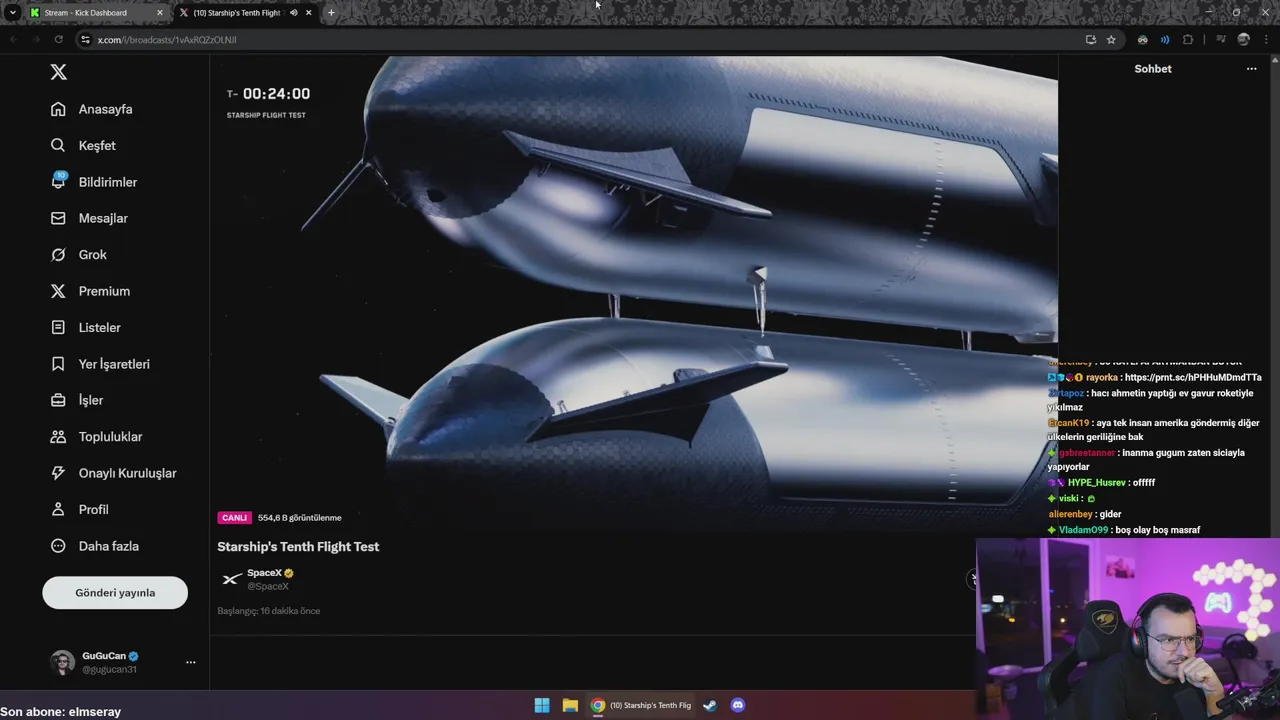Screen dimensions: 1280x720
Task: Click the Gönderi yayınla button
Action: pos(115,593)
